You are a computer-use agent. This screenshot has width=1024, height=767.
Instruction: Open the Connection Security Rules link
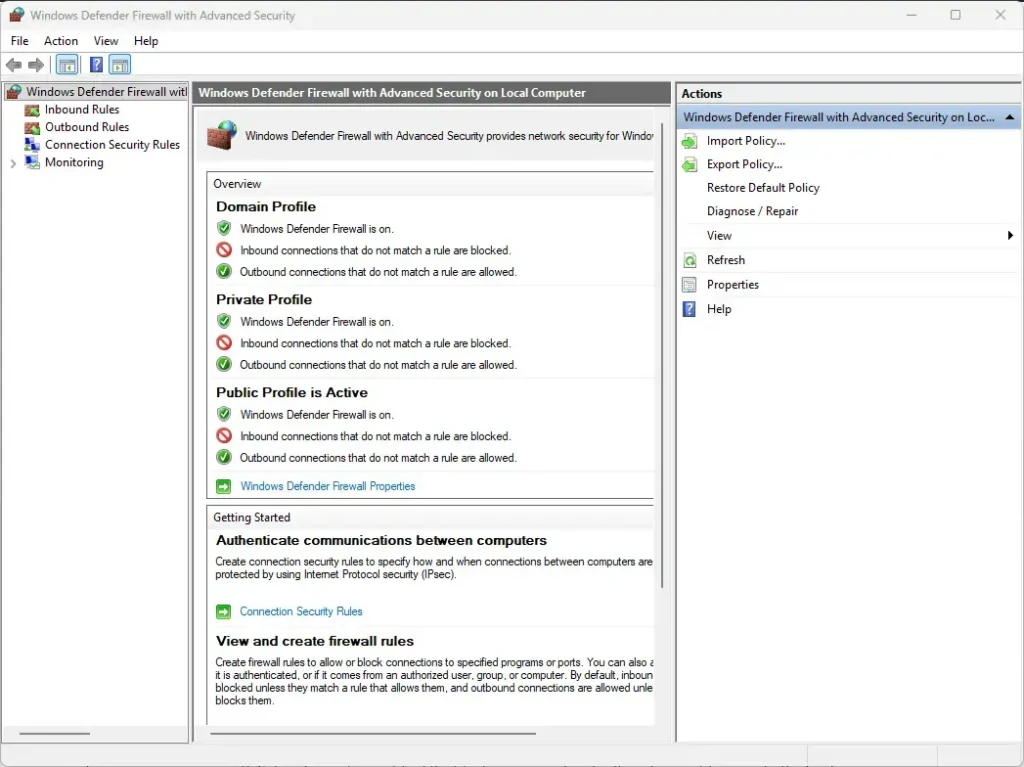coord(301,612)
